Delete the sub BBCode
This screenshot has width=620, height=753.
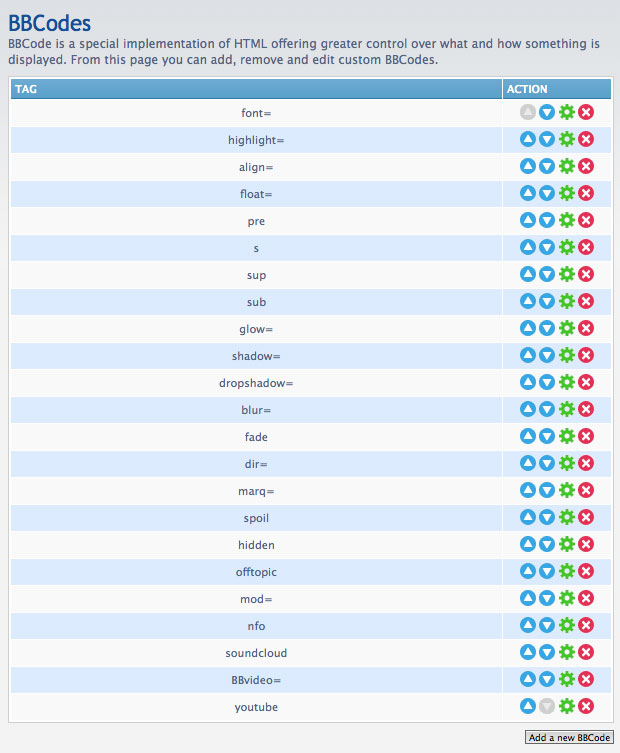tap(586, 301)
